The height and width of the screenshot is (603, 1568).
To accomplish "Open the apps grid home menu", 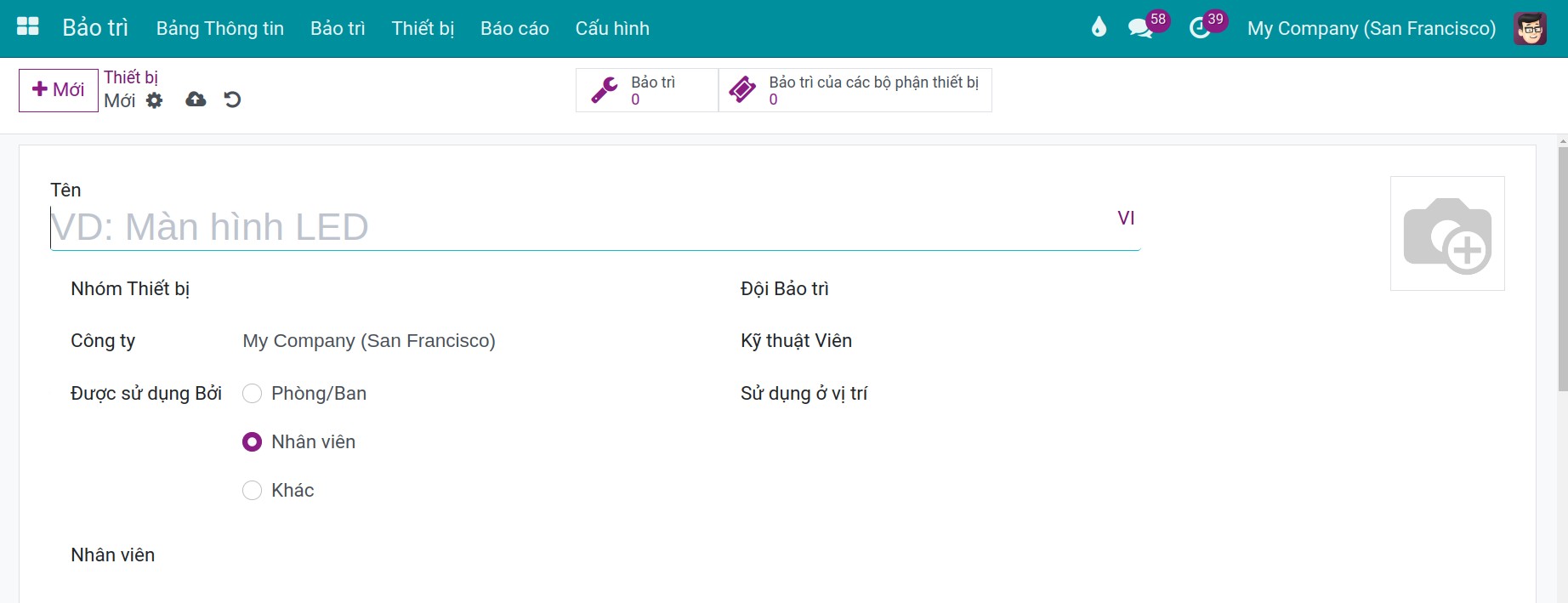I will point(28,27).
